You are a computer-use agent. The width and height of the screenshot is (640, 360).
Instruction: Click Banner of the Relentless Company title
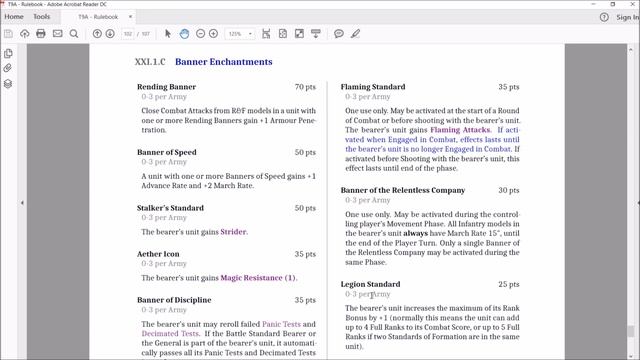pyautogui.click(x=403, y=190)
